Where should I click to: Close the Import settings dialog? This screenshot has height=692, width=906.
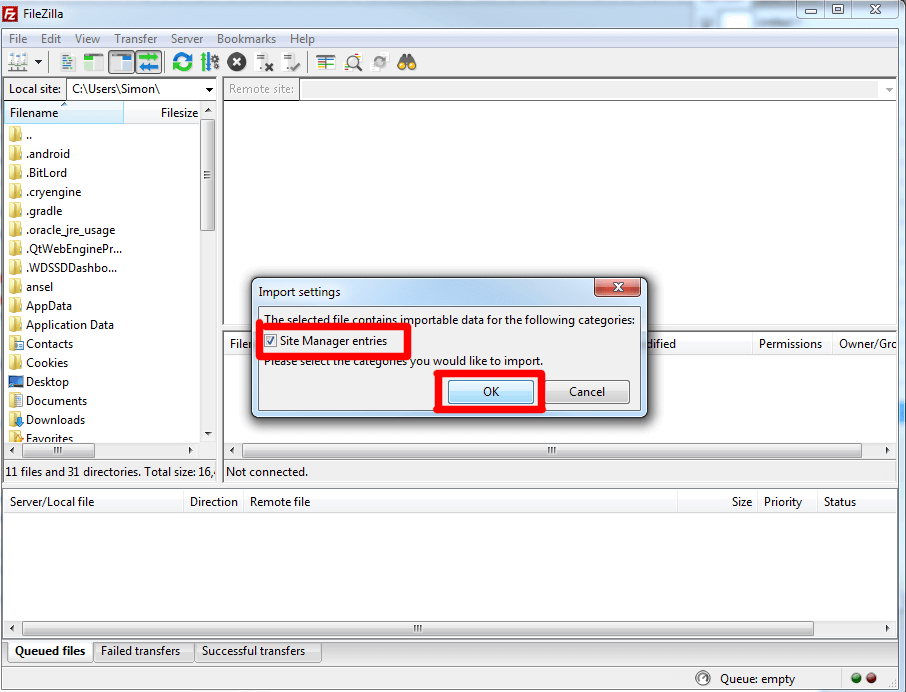coord(618,287)
